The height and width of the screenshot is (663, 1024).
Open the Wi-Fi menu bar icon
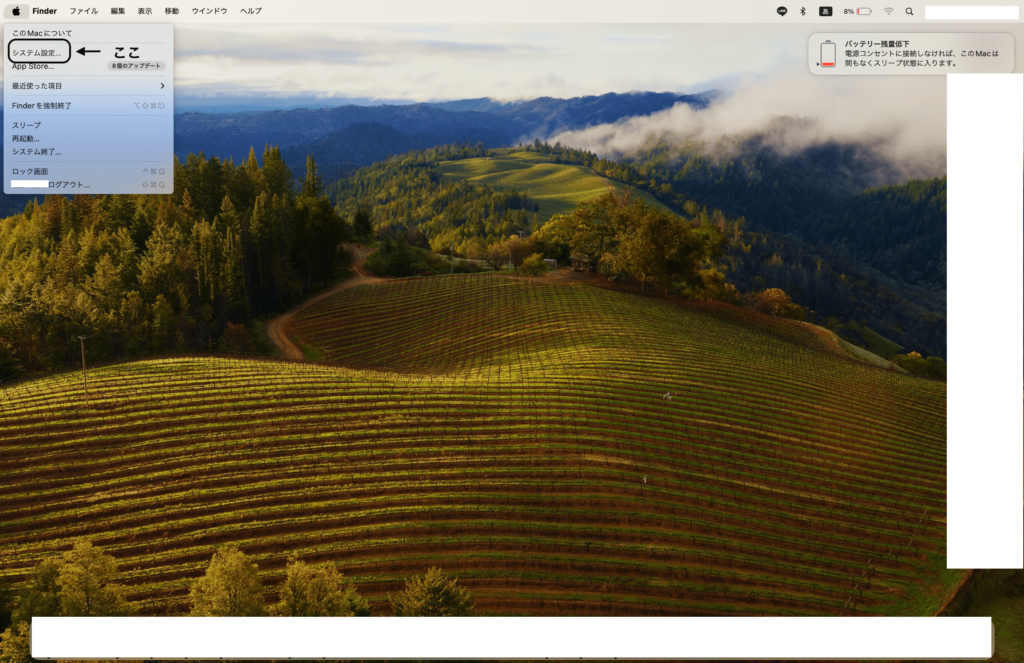(888, 11)
